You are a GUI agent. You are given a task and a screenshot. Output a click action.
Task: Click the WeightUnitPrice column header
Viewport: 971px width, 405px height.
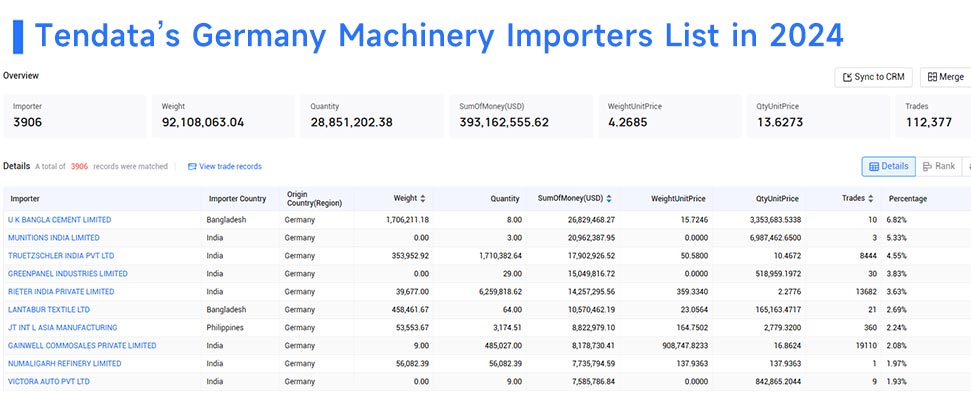click(x=678, y=199)
